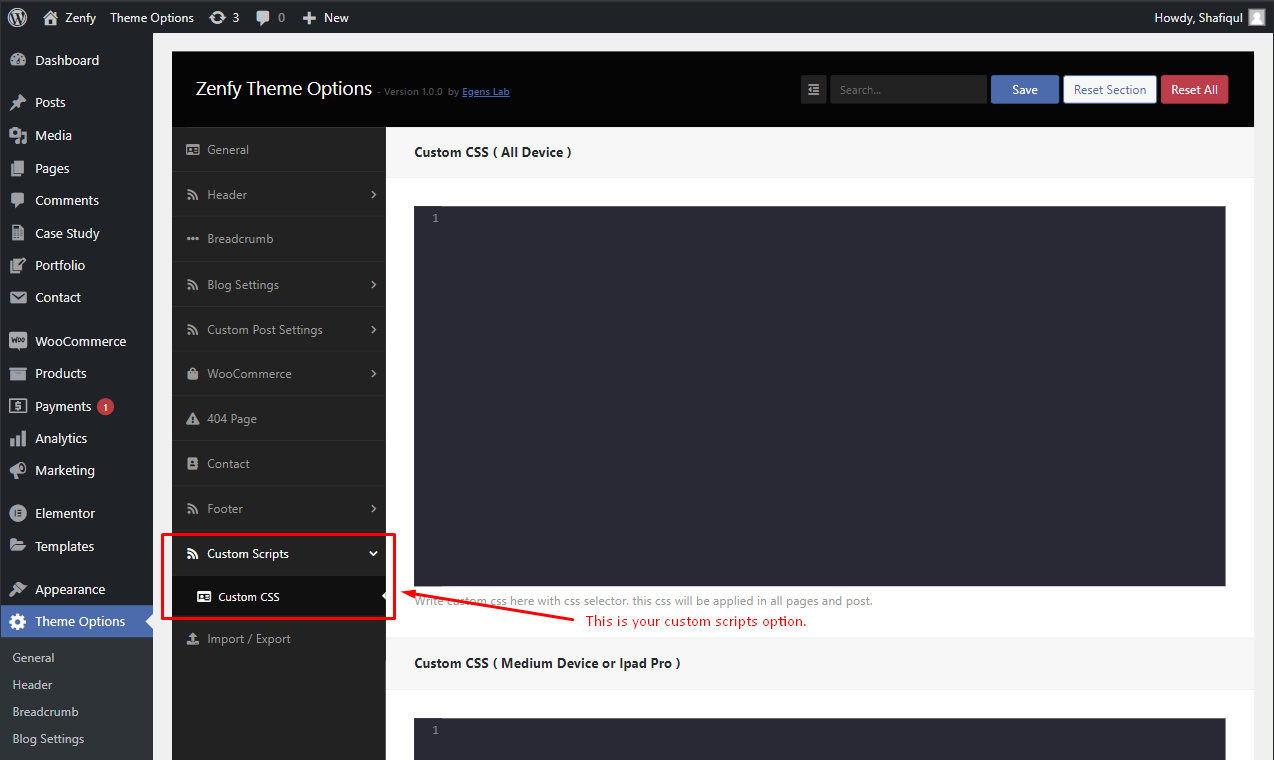The image size is (1274, 760).
Task: Click the Media icon in the sidebar
Action: [17, 135]
